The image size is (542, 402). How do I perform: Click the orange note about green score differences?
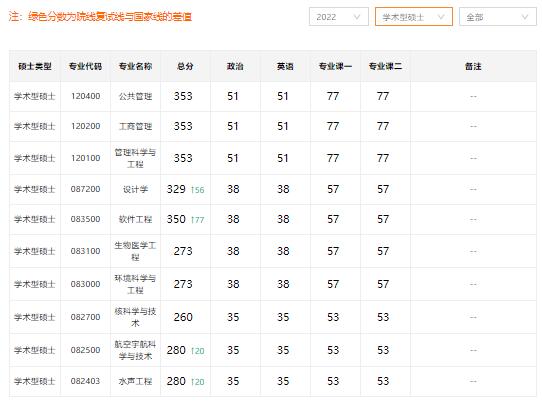(100, 17)
